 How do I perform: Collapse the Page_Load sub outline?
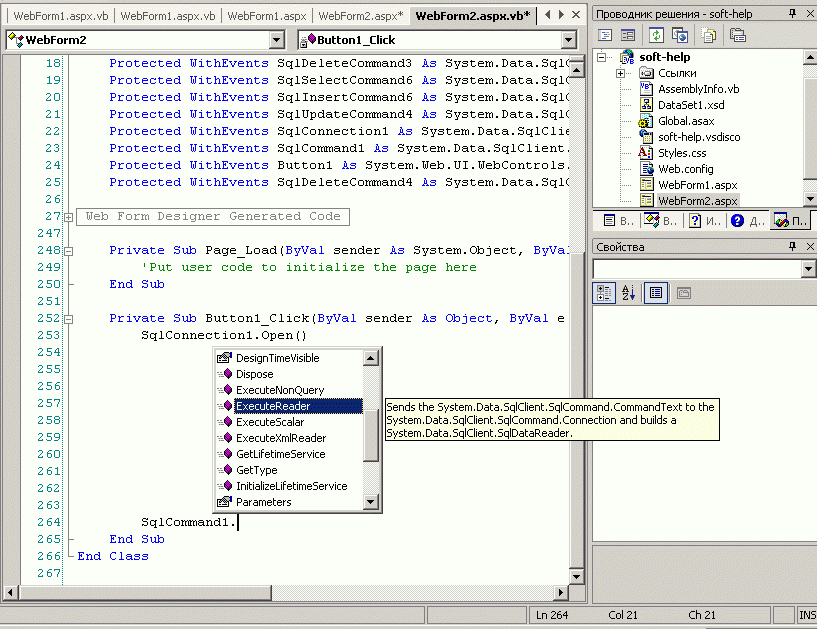68,251
